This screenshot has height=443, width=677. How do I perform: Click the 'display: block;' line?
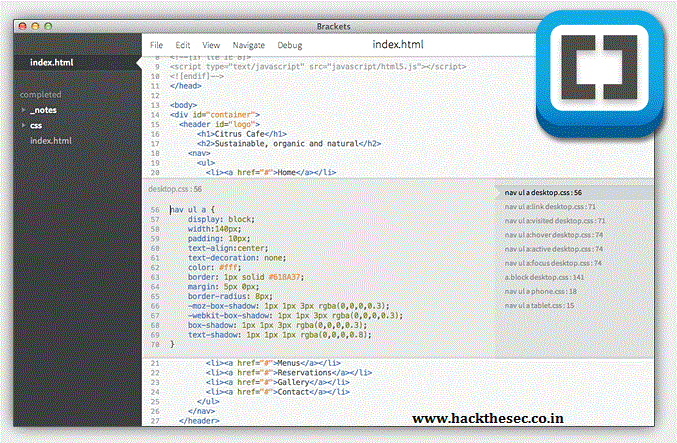tap(221, 219)
